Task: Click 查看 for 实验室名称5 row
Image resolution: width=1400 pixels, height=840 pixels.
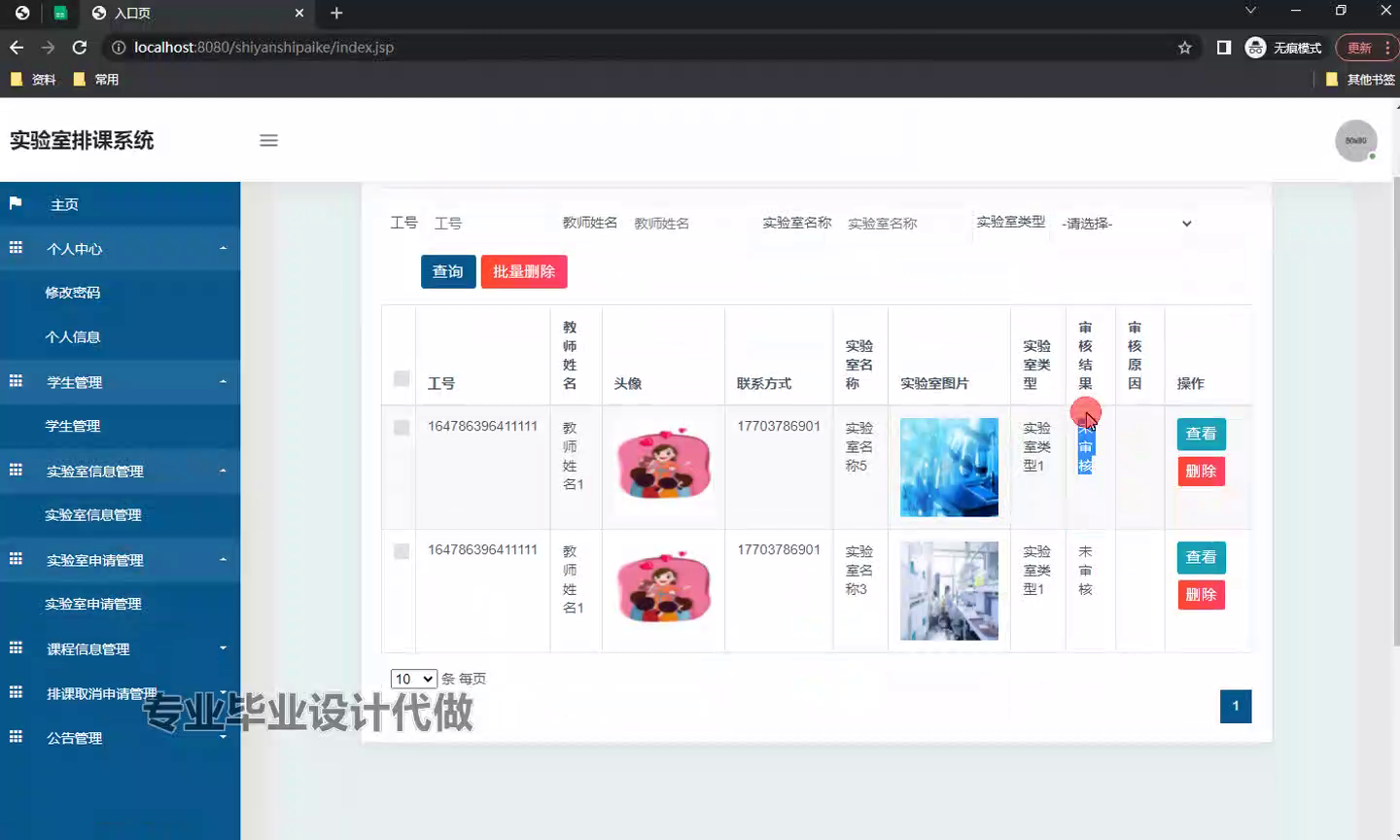Action: (1201, 434)
